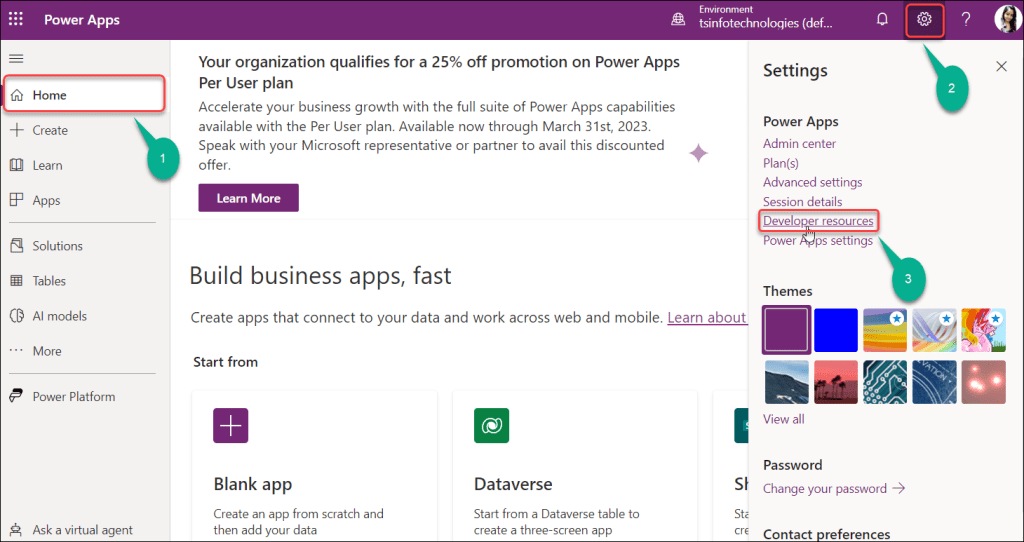Click the green Dataverse icon
The width and height of the screenshot is (1024, 542).
coord(491,426)
